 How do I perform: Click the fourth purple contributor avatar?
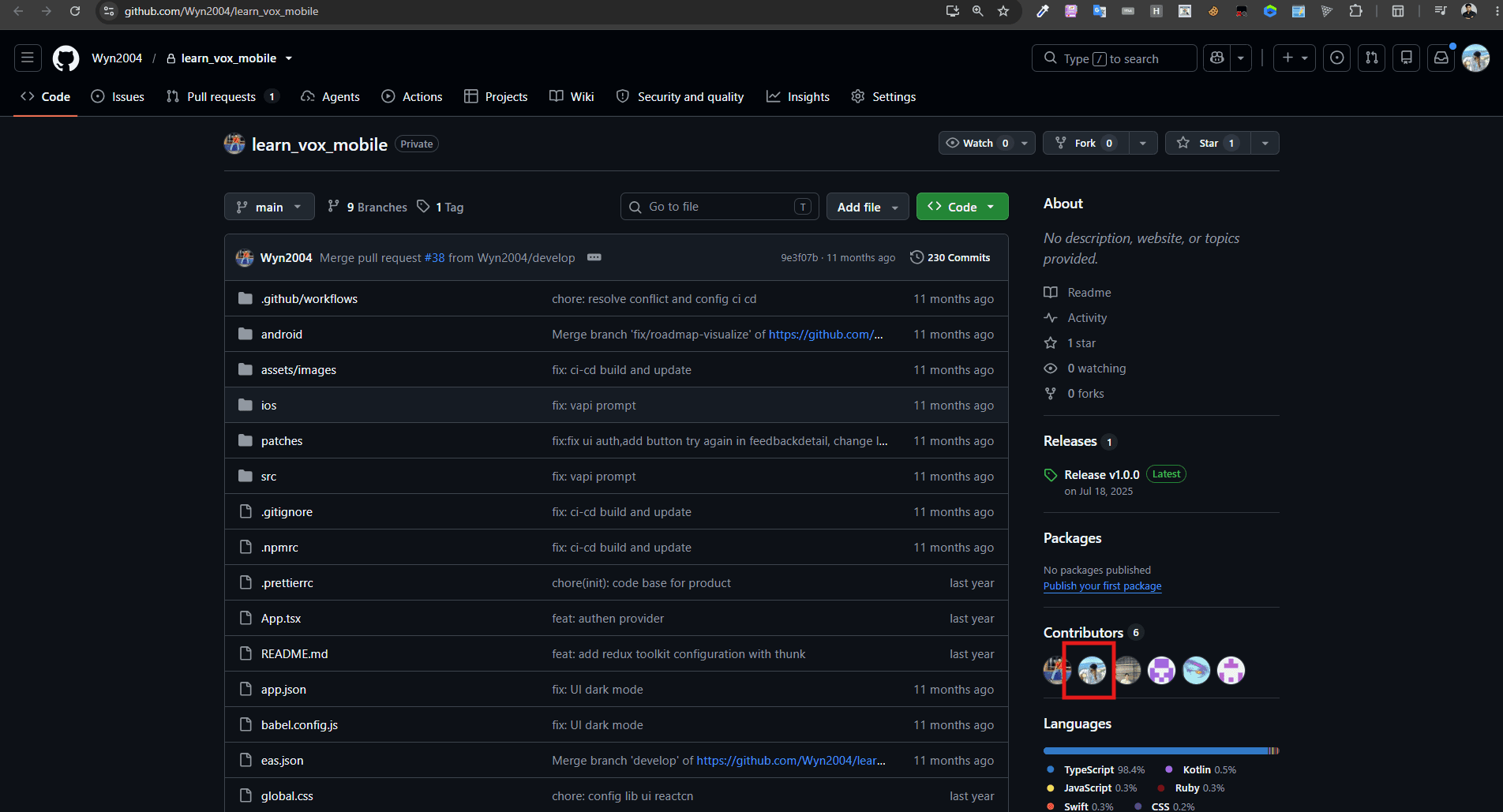click(x=1162, y=671)
